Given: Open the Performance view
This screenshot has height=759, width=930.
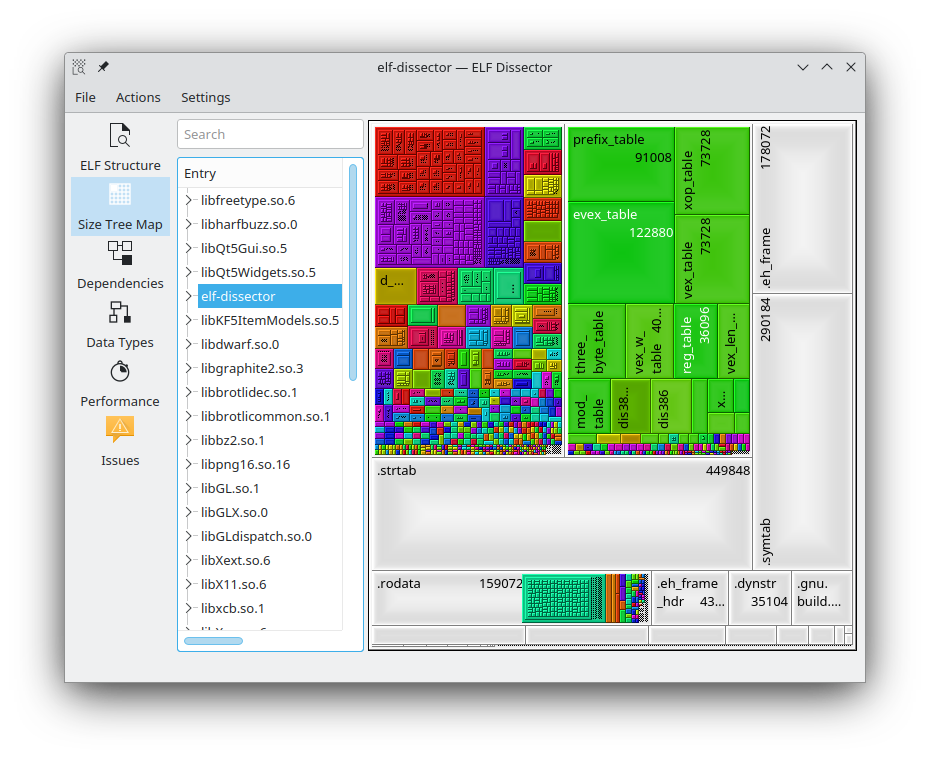Looking at the screenshot, I should click(x=119, y=383).
